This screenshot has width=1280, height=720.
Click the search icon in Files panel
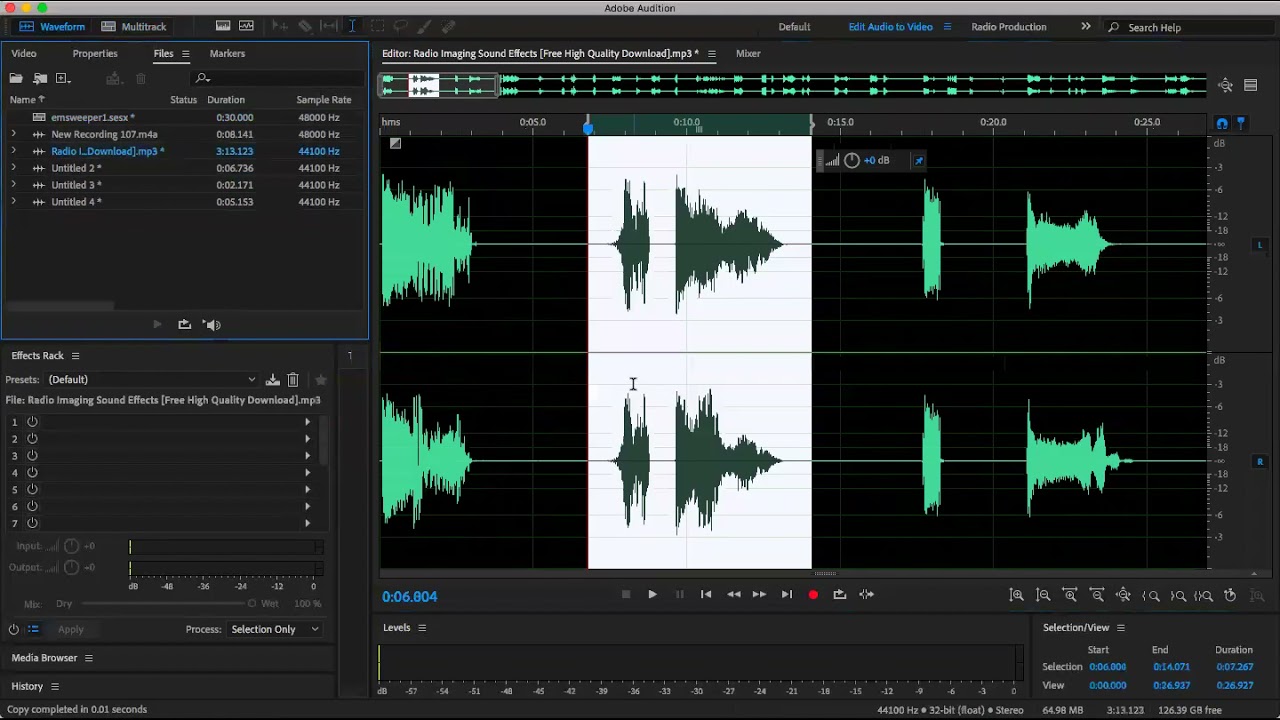click(203, 78)
